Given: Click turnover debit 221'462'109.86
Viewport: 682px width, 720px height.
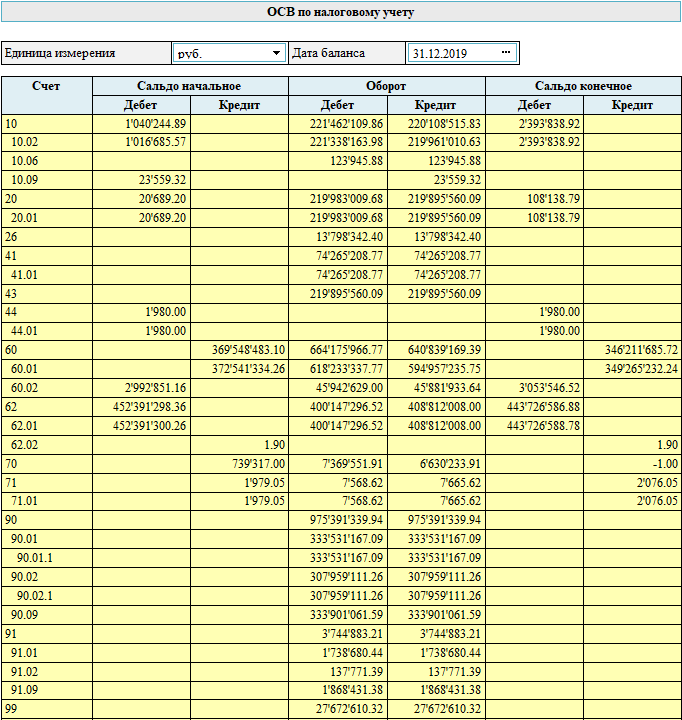Looking at the screenshot, I should pyautogui.click(x=346, y=124).
